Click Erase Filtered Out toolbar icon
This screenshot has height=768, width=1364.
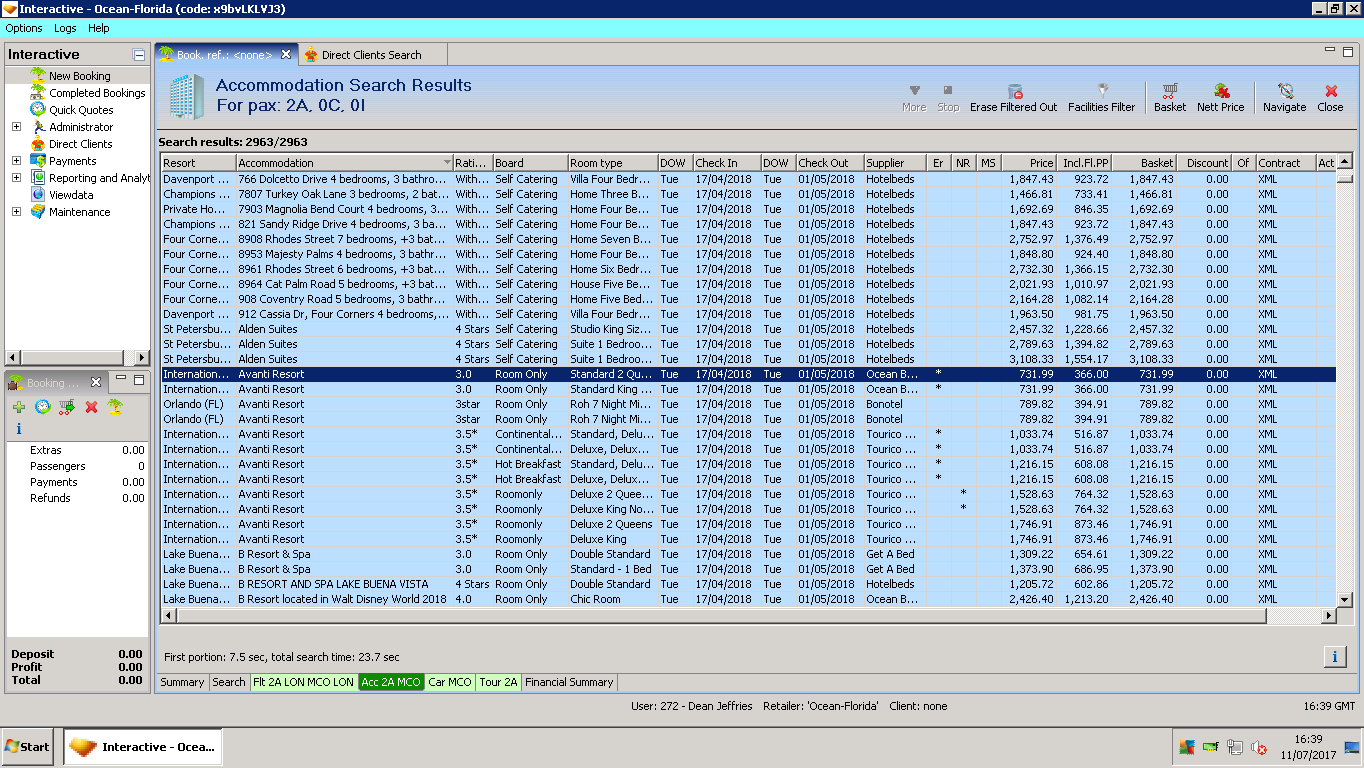point(1014,91)
